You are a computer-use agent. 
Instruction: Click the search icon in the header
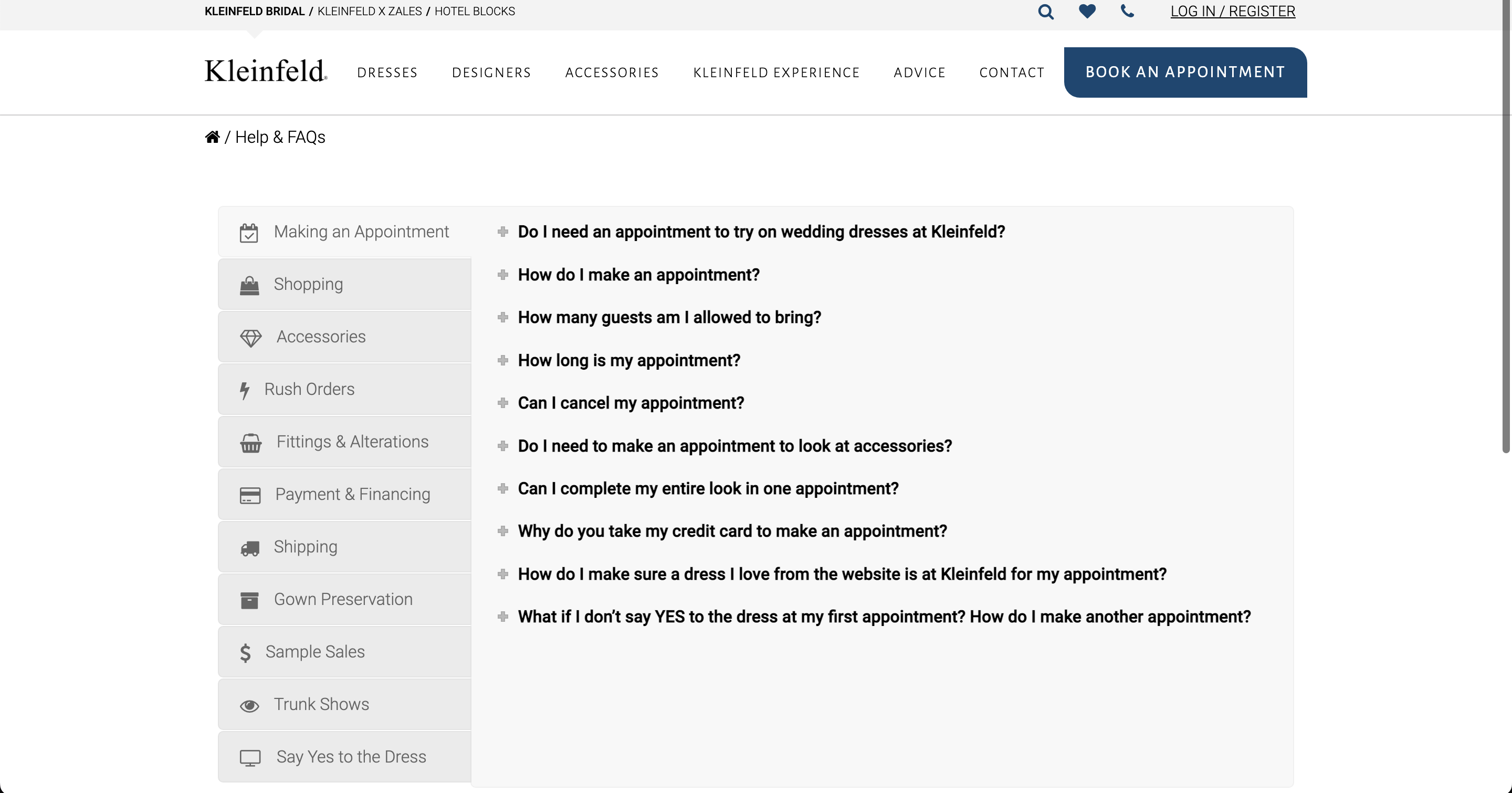tap(1045, 12)
